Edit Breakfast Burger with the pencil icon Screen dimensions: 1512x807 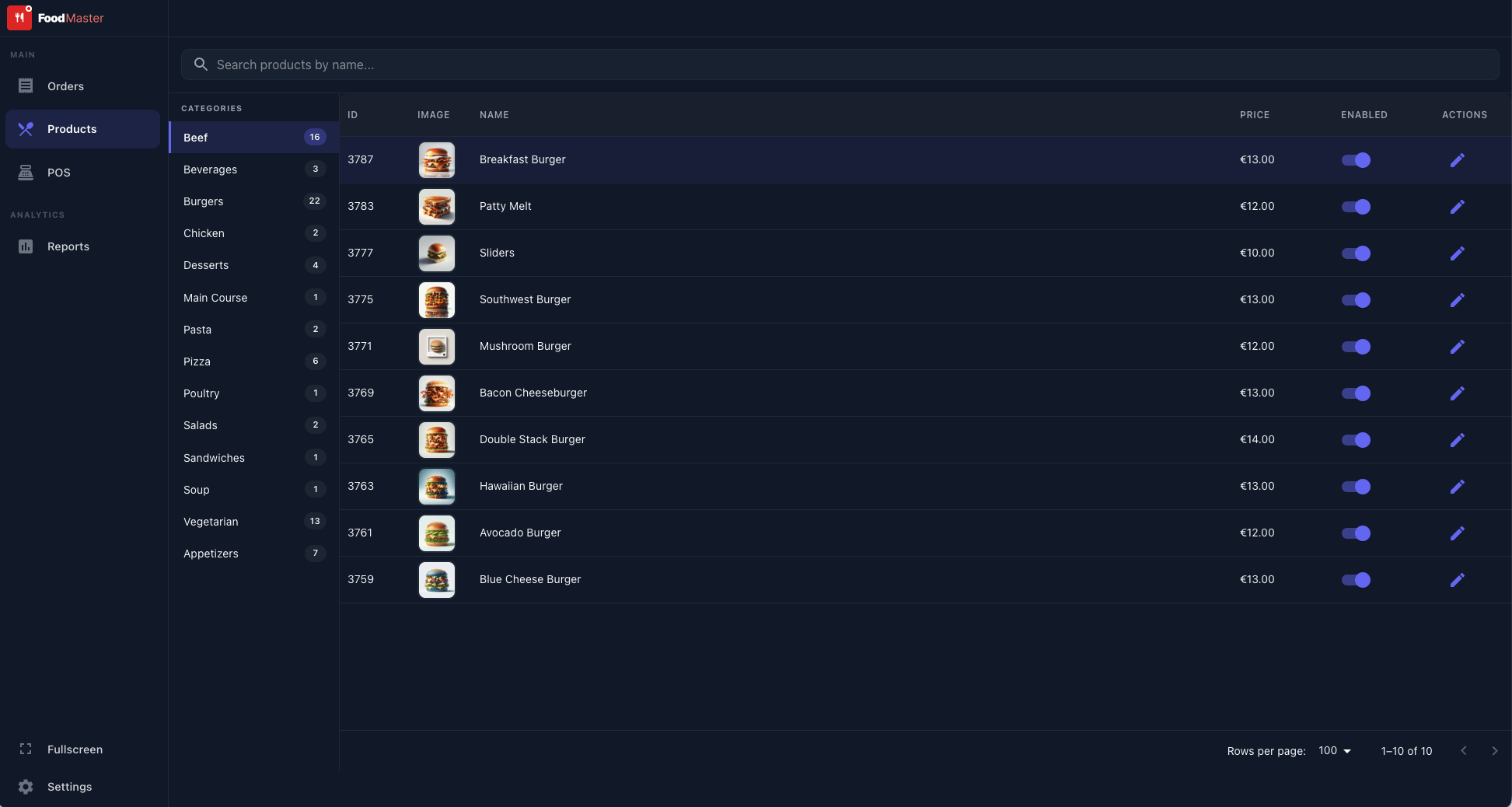(x=1458, y=160)
